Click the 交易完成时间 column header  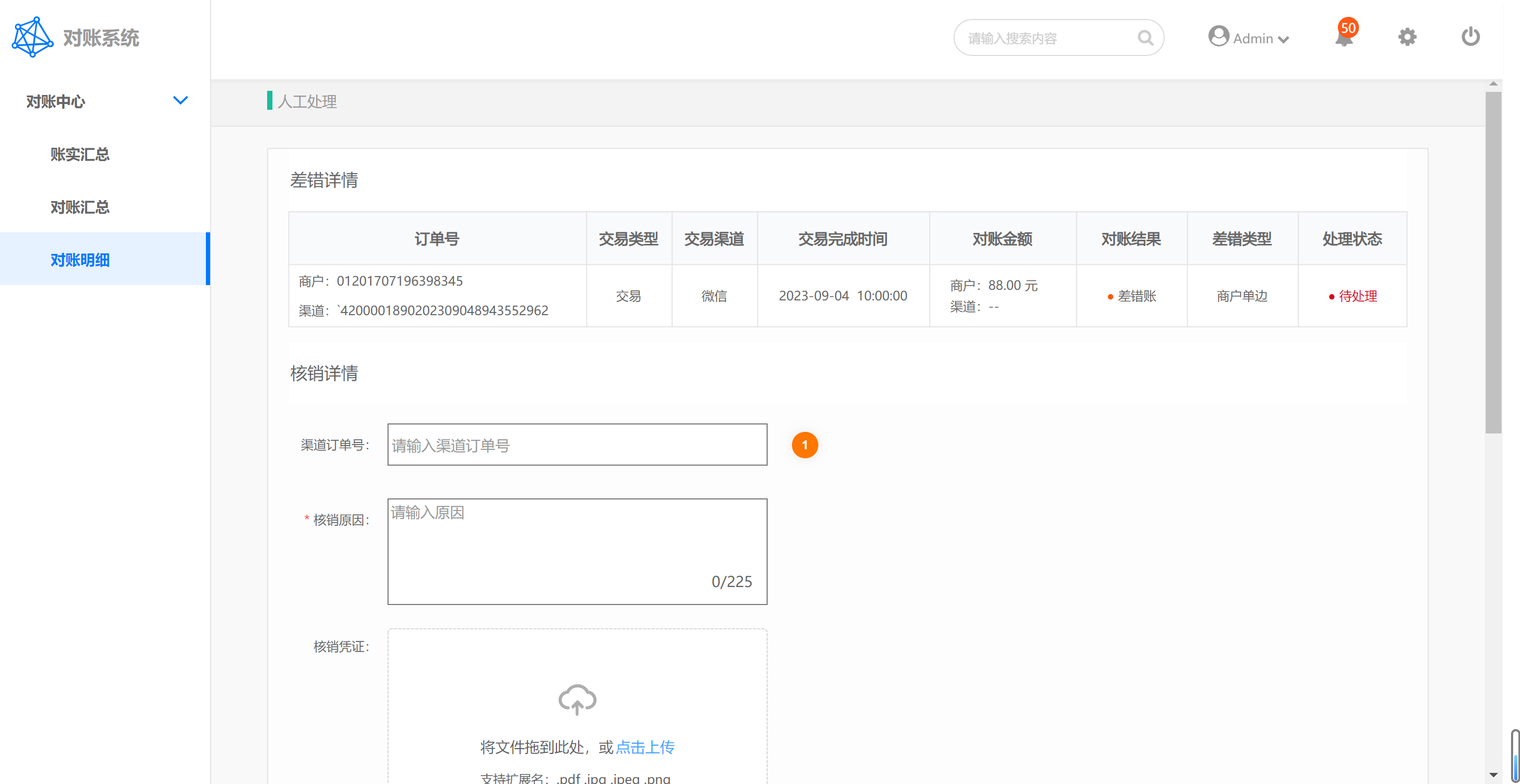pos(843,239)
